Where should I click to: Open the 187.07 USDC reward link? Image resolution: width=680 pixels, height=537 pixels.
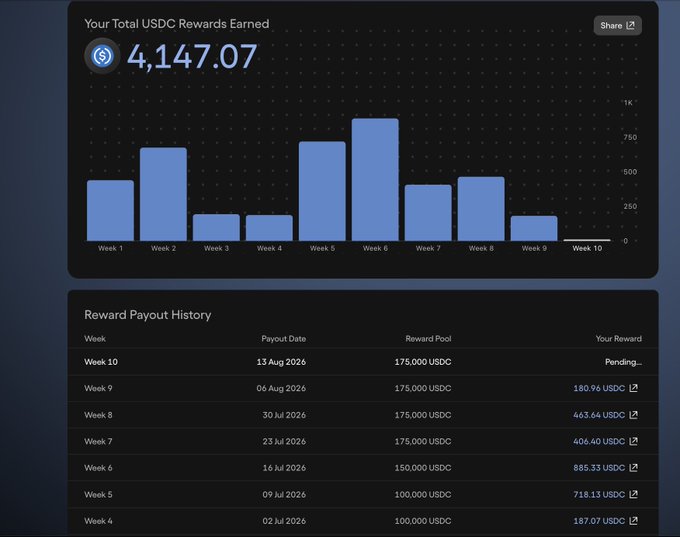[599, 521]
